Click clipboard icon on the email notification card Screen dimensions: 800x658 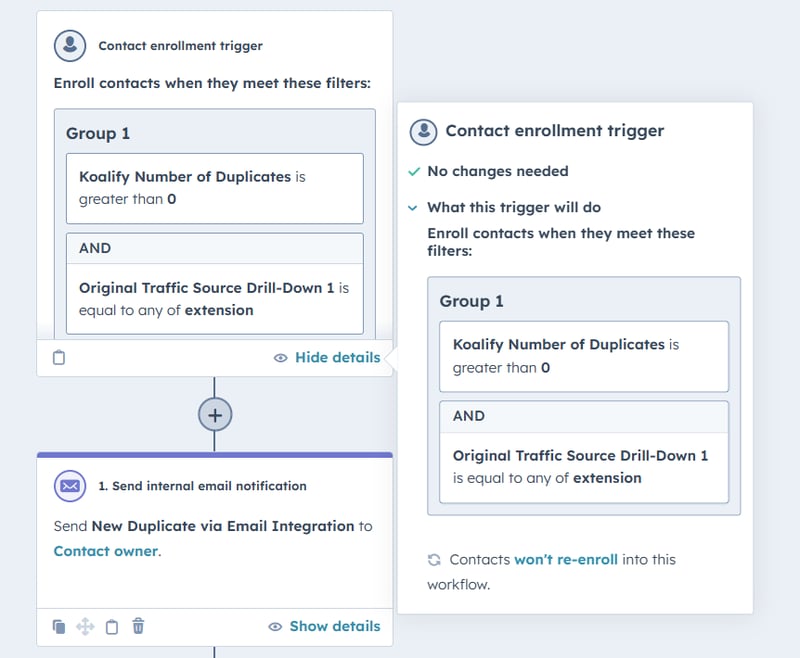tap(112, 627)
